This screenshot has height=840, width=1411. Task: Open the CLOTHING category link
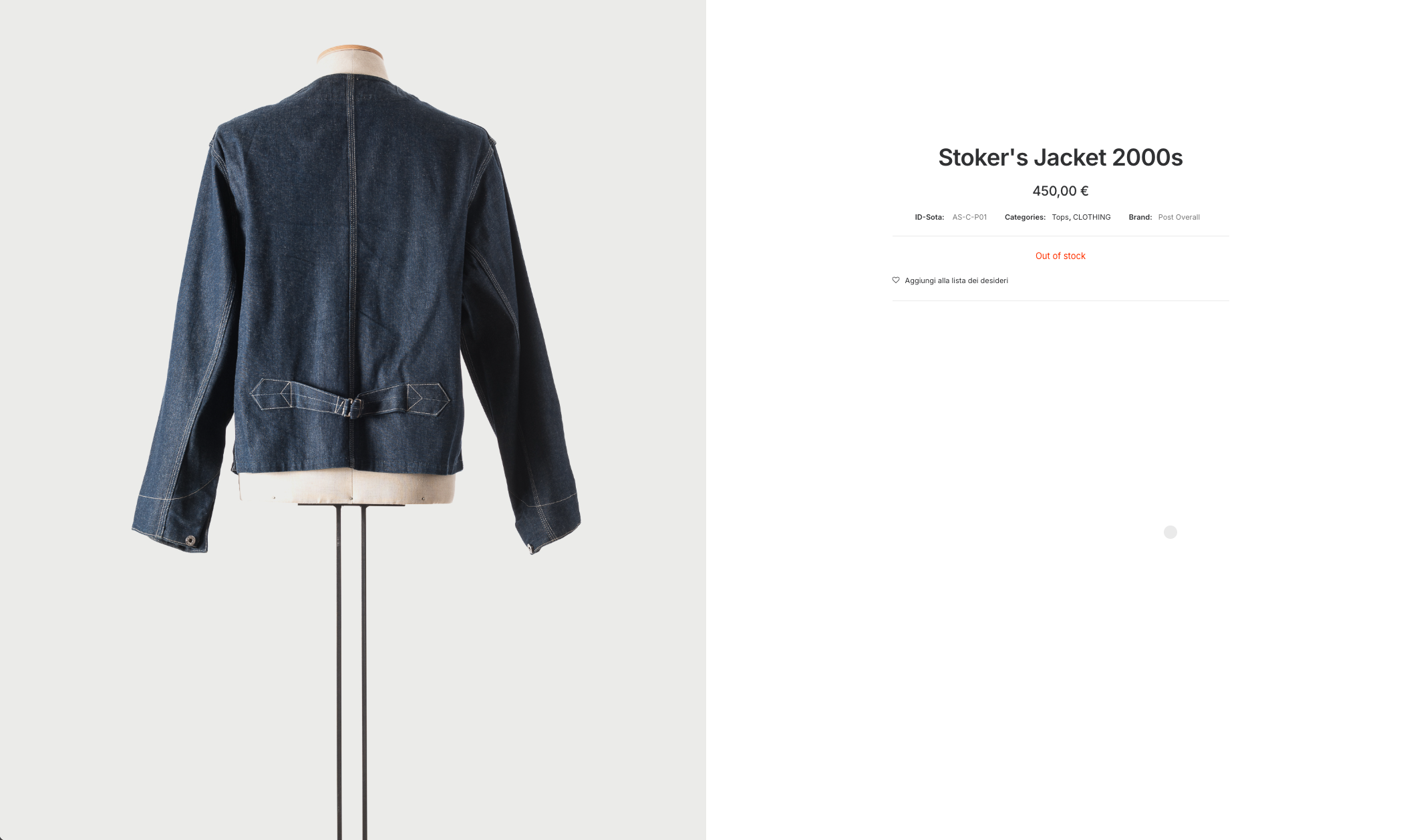point(1092,217)
